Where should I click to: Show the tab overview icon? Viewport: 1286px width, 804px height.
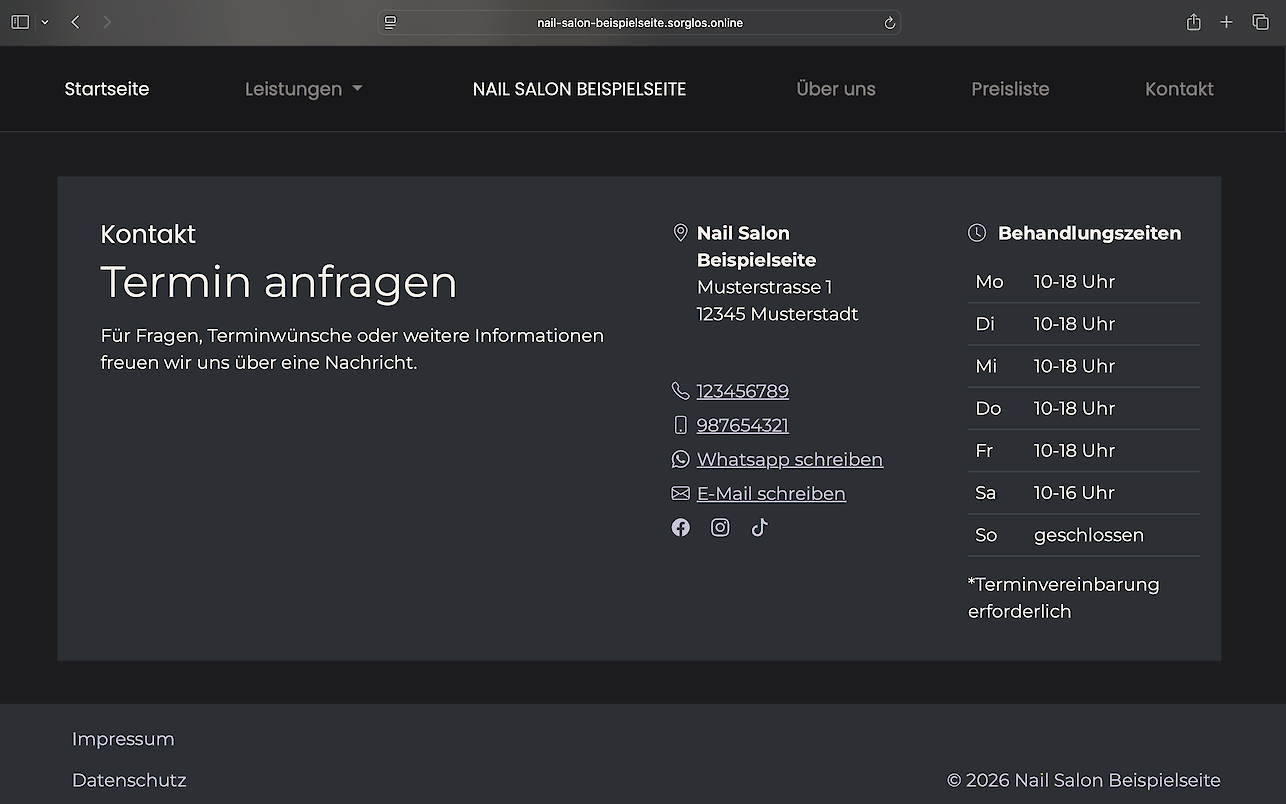click(x=1260, y=22)
